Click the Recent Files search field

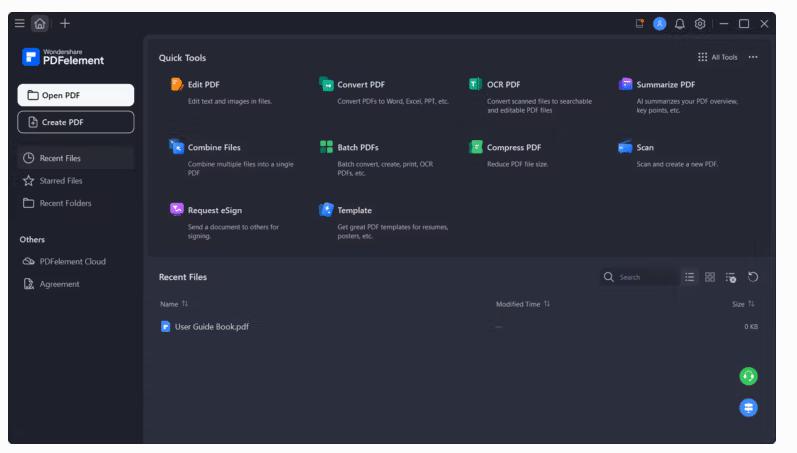(x=639, y=277)
